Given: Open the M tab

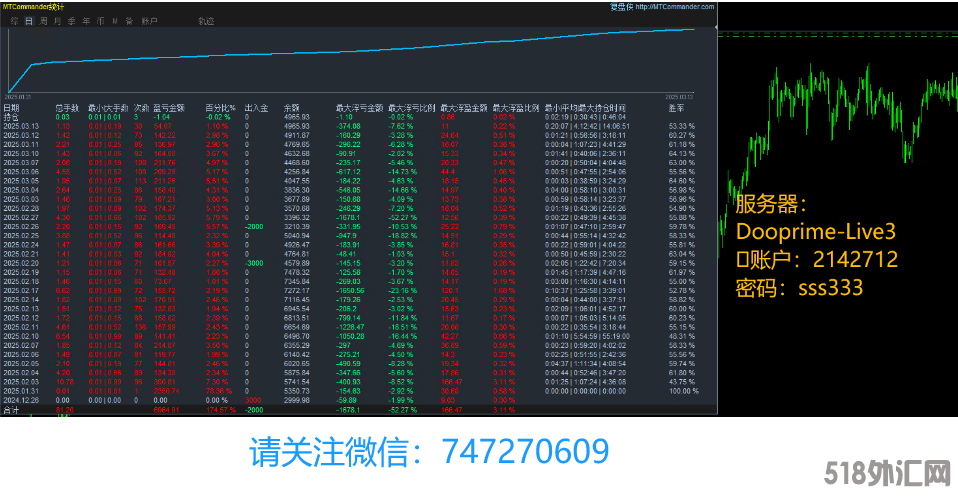Looking at the screenshot, I should pyautogui.click(x=115, y=21).
